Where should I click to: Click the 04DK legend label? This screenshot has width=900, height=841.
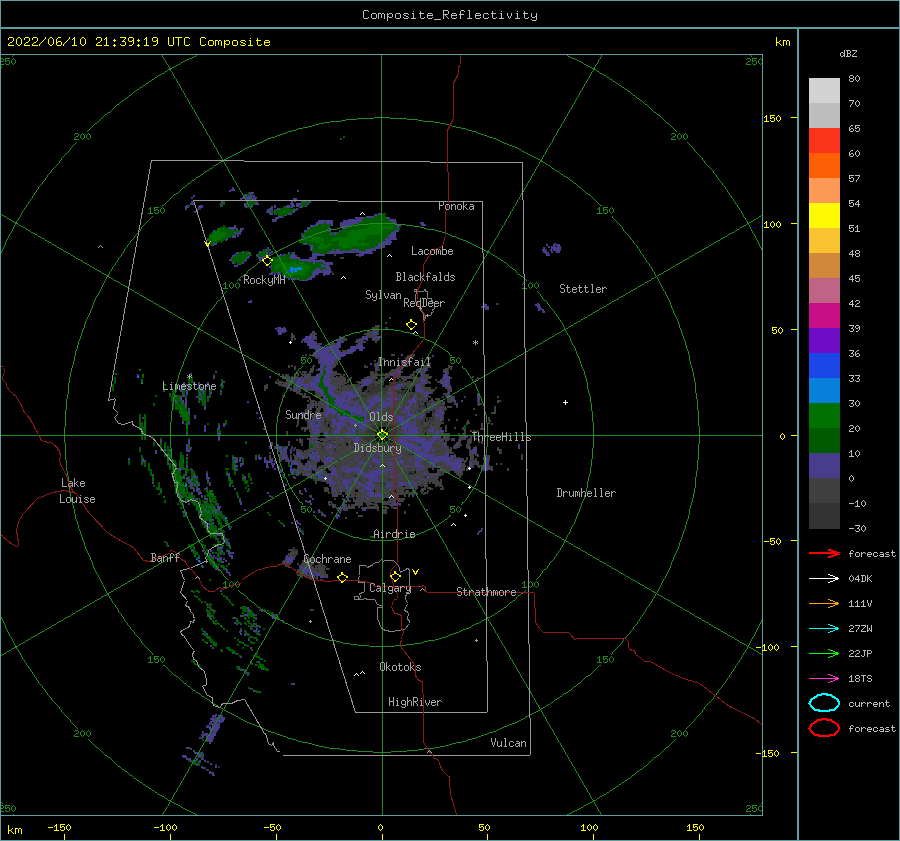pos(860,579)
